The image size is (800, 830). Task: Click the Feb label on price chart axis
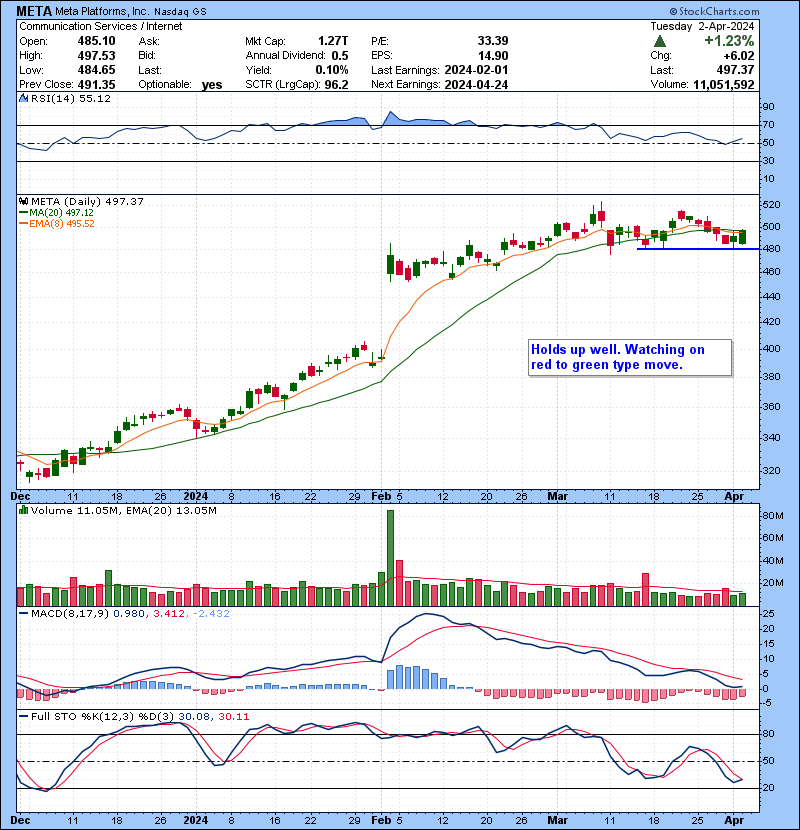(x=381, y=496)
